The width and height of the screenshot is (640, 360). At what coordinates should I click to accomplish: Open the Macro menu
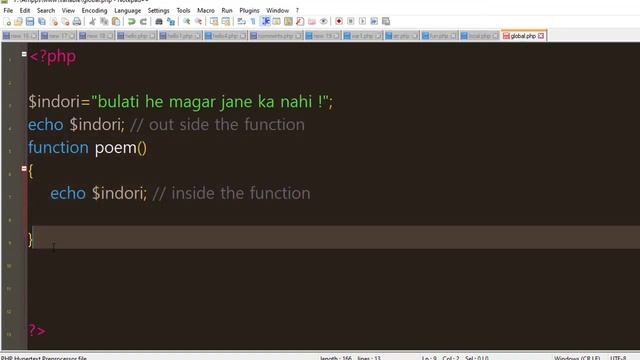[x=206, y=11]
